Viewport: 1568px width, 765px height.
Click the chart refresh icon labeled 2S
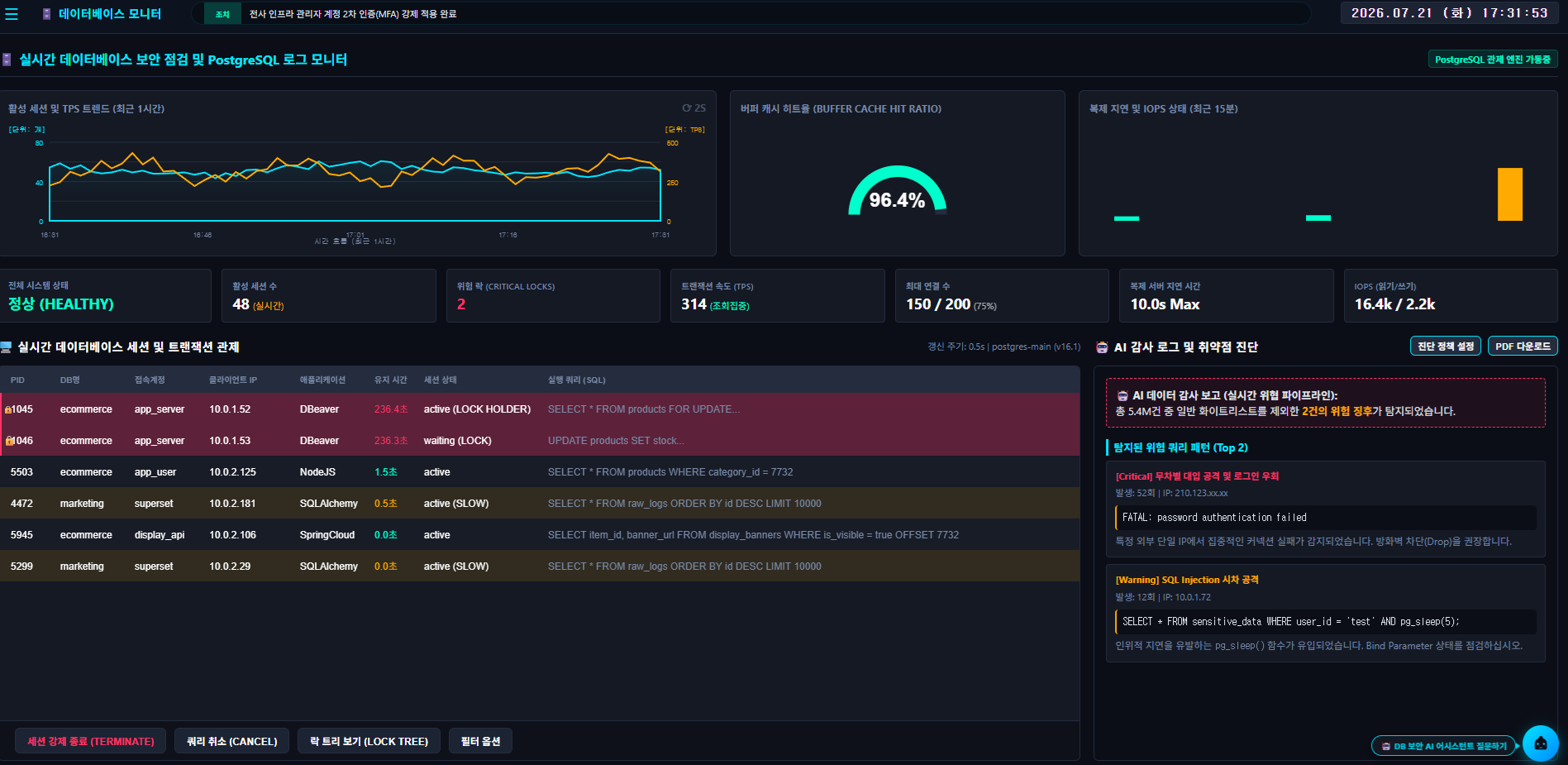693,108
